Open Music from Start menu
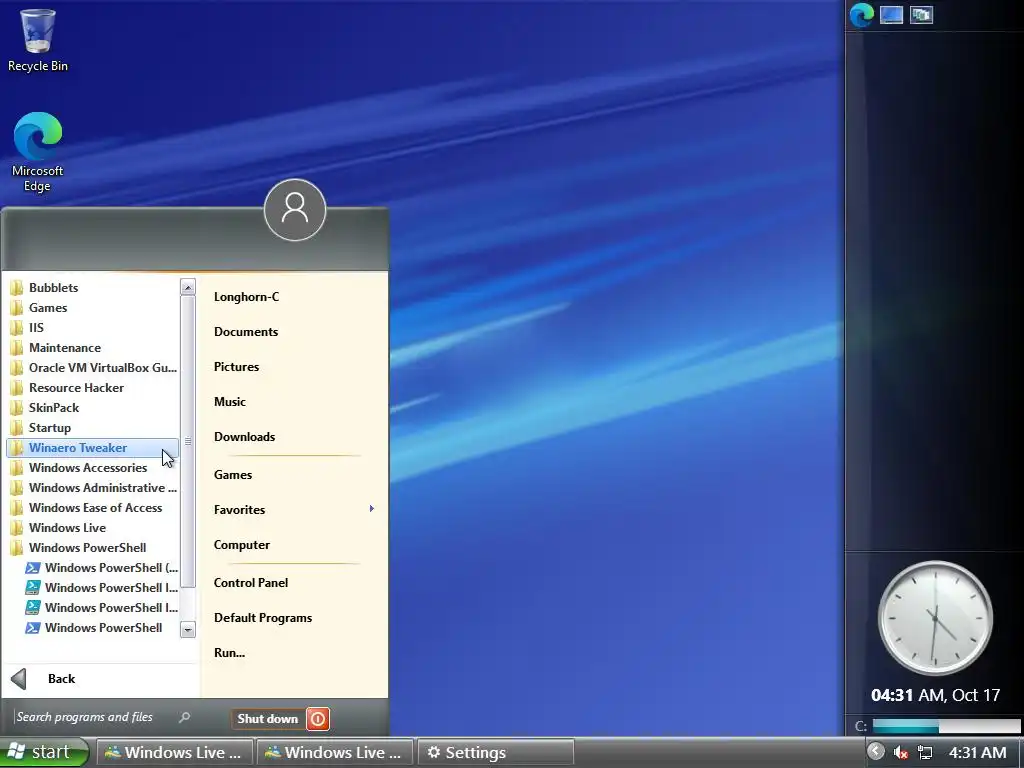The width and height of the screenshot is (1024, 768). pos(230,402)
